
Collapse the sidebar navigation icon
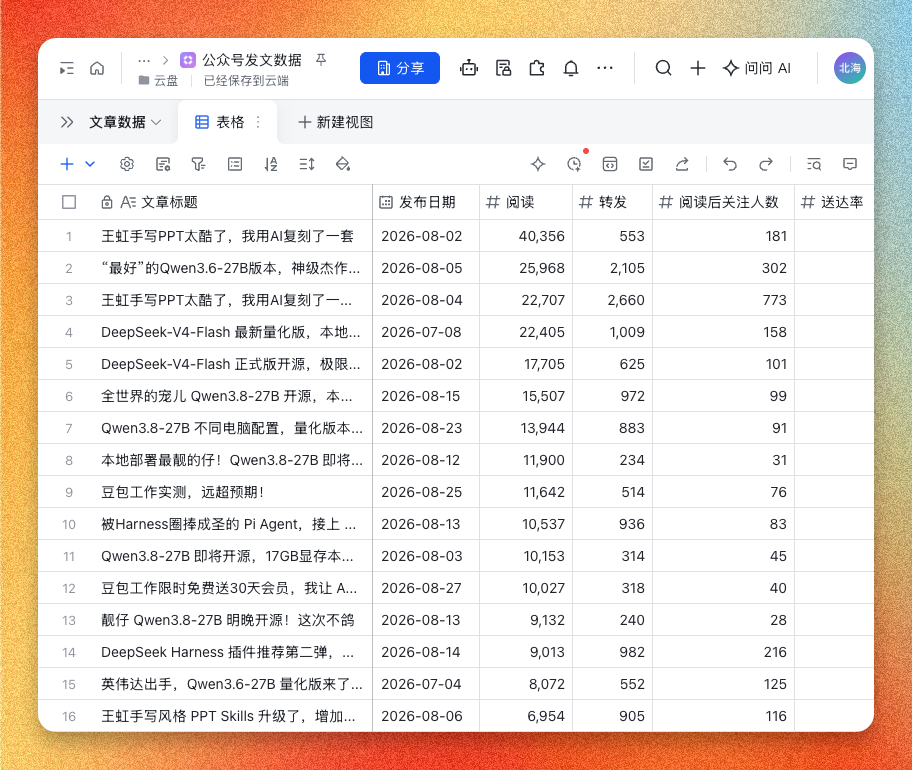[67, 69]
